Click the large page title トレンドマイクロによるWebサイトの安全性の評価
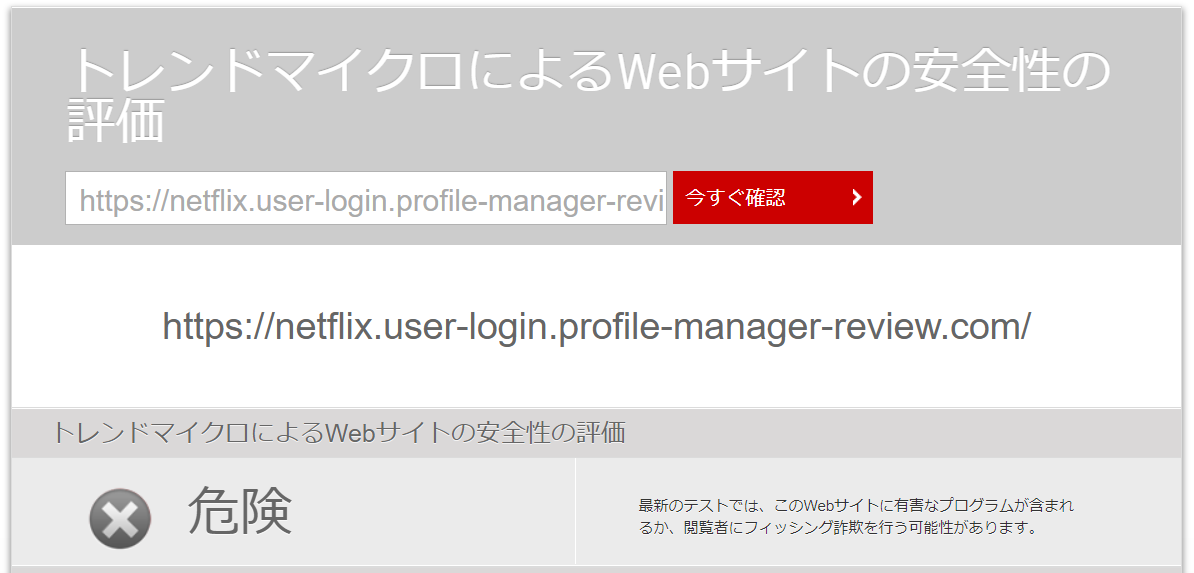 [x=588, y=96]
